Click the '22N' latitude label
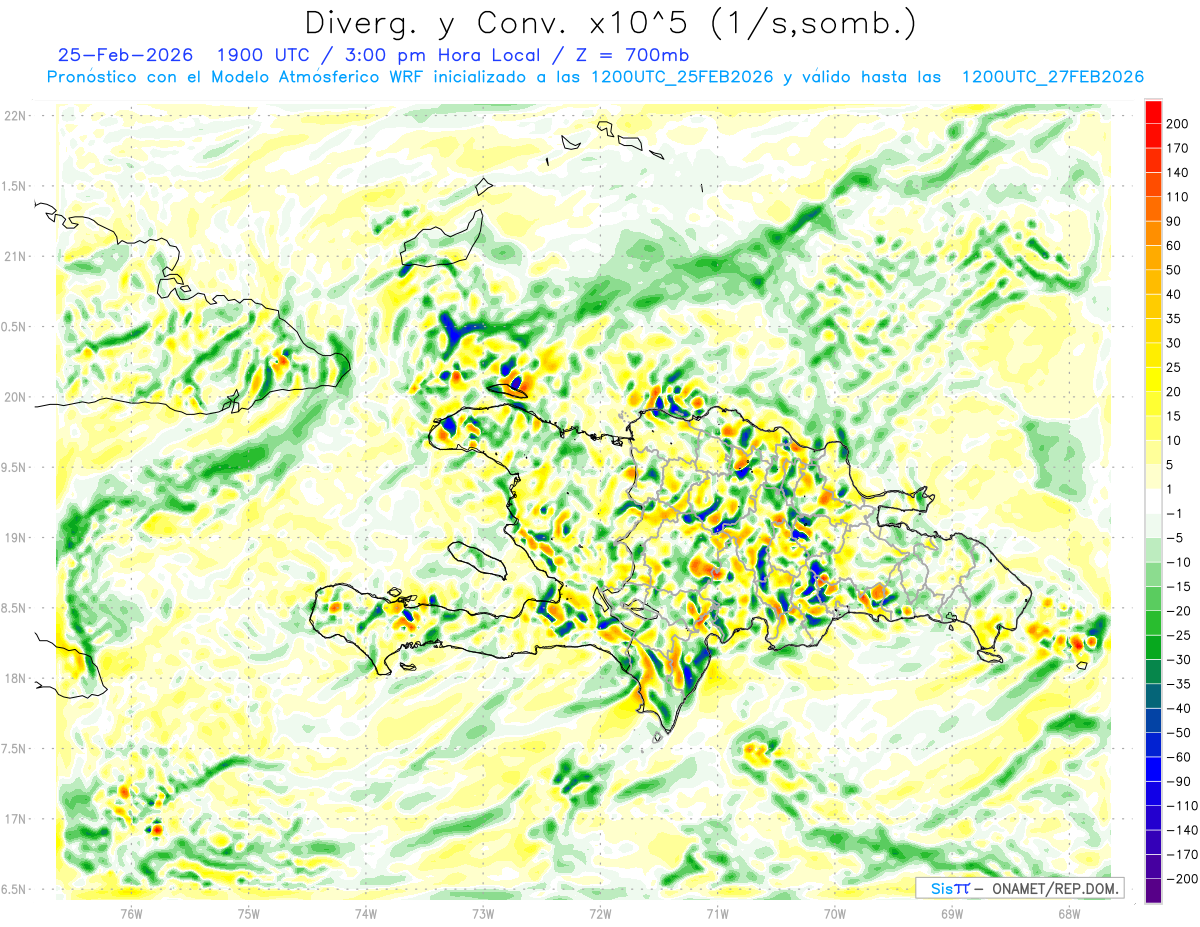Viewport: 1200px width, 927px height. tap(14, 116)
